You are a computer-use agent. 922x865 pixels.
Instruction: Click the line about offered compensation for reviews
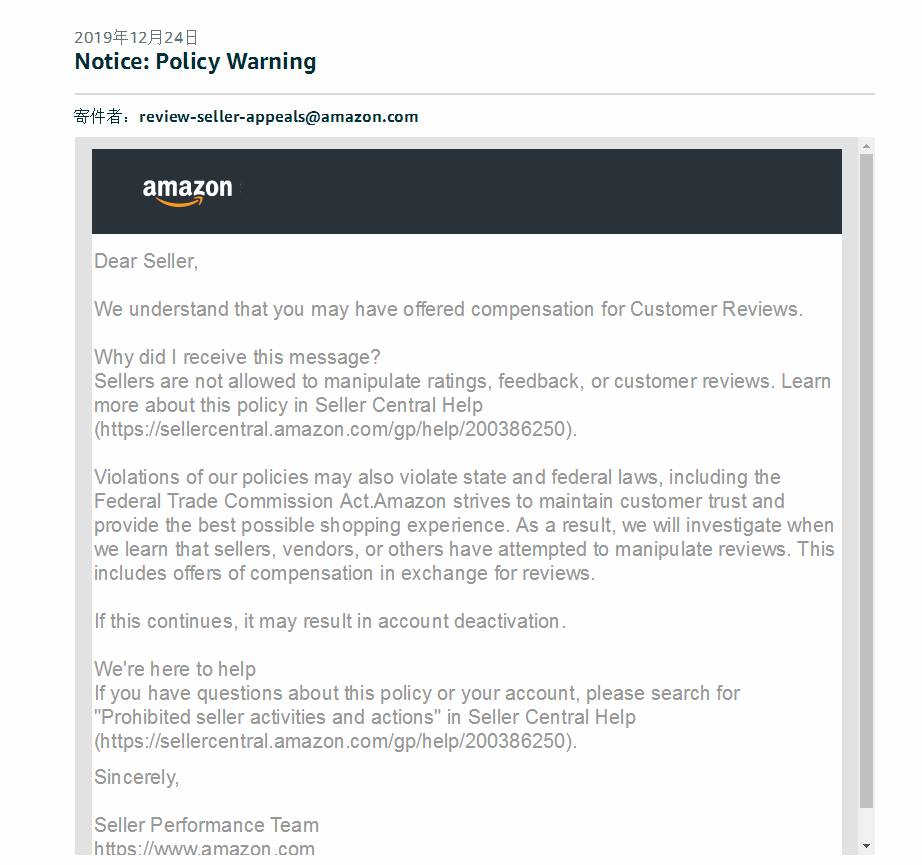[448, 309]
